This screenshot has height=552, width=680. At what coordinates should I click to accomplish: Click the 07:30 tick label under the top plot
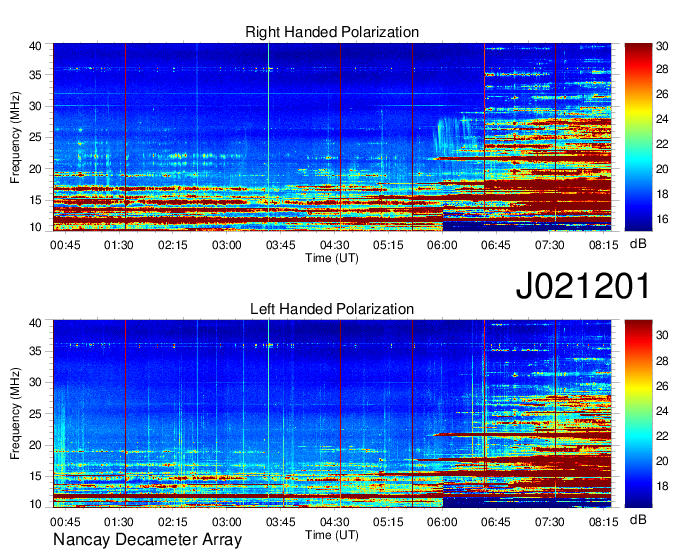tap(549, 245)
